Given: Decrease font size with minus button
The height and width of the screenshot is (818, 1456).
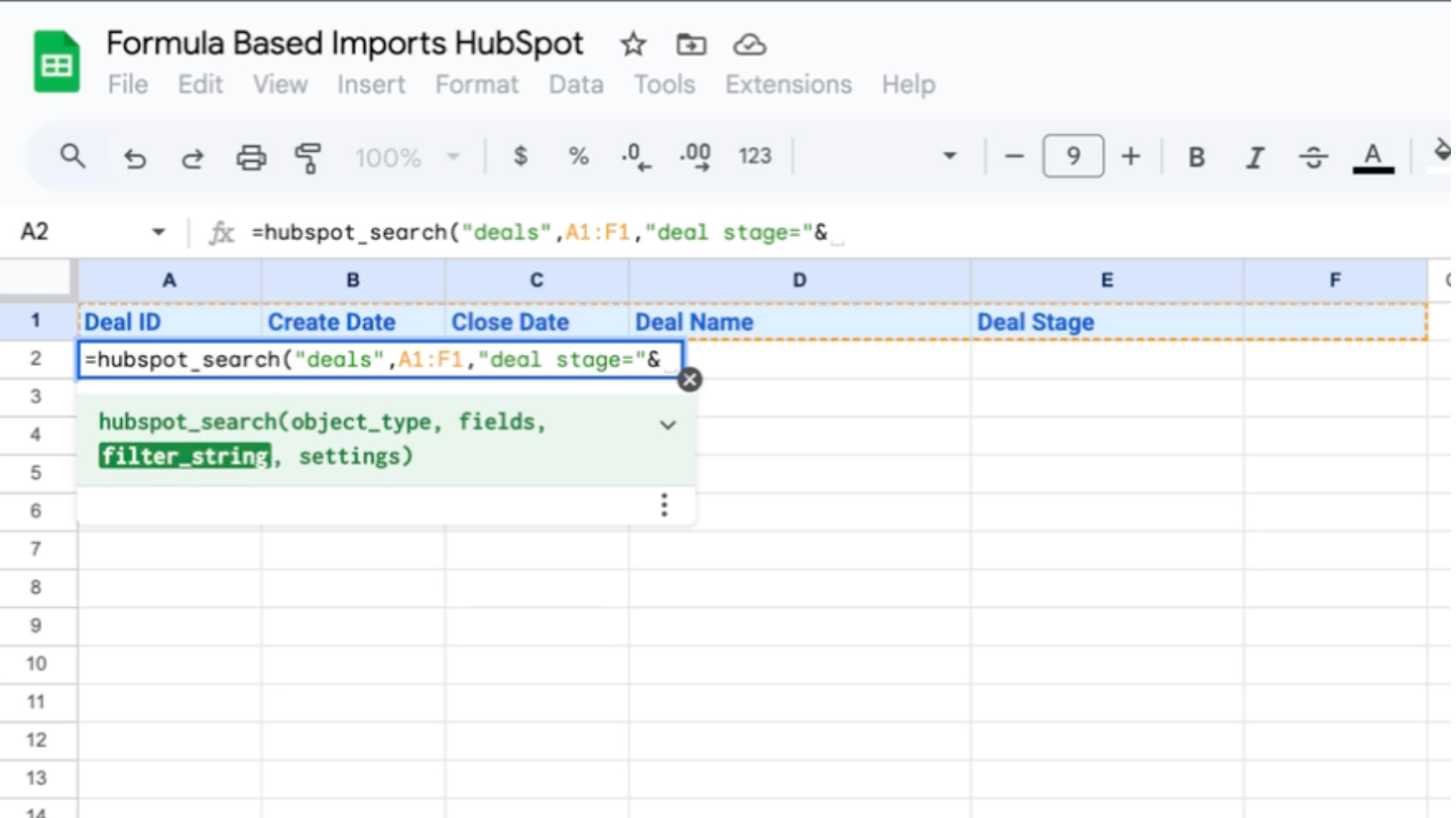Looking at the screenshot, I should [1014, 157].
